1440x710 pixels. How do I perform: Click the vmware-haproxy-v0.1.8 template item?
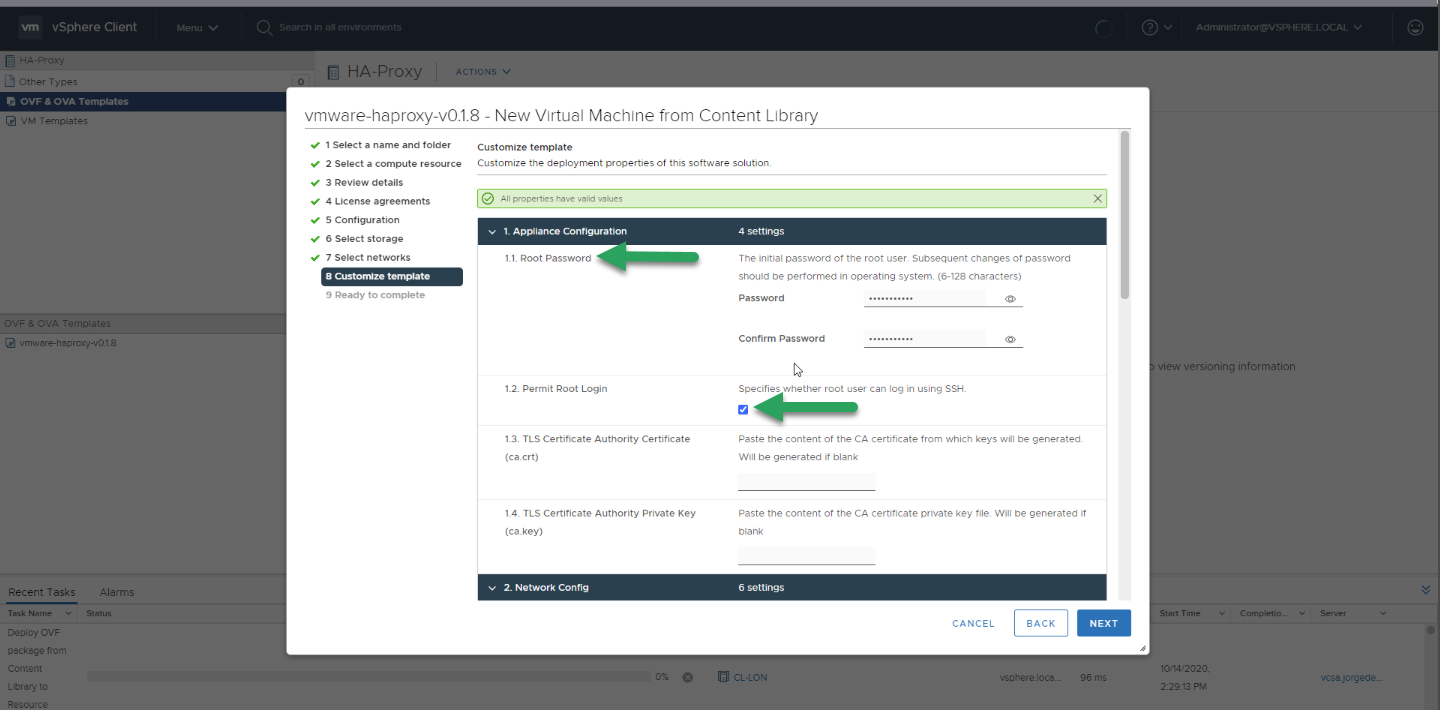[67, 343]
